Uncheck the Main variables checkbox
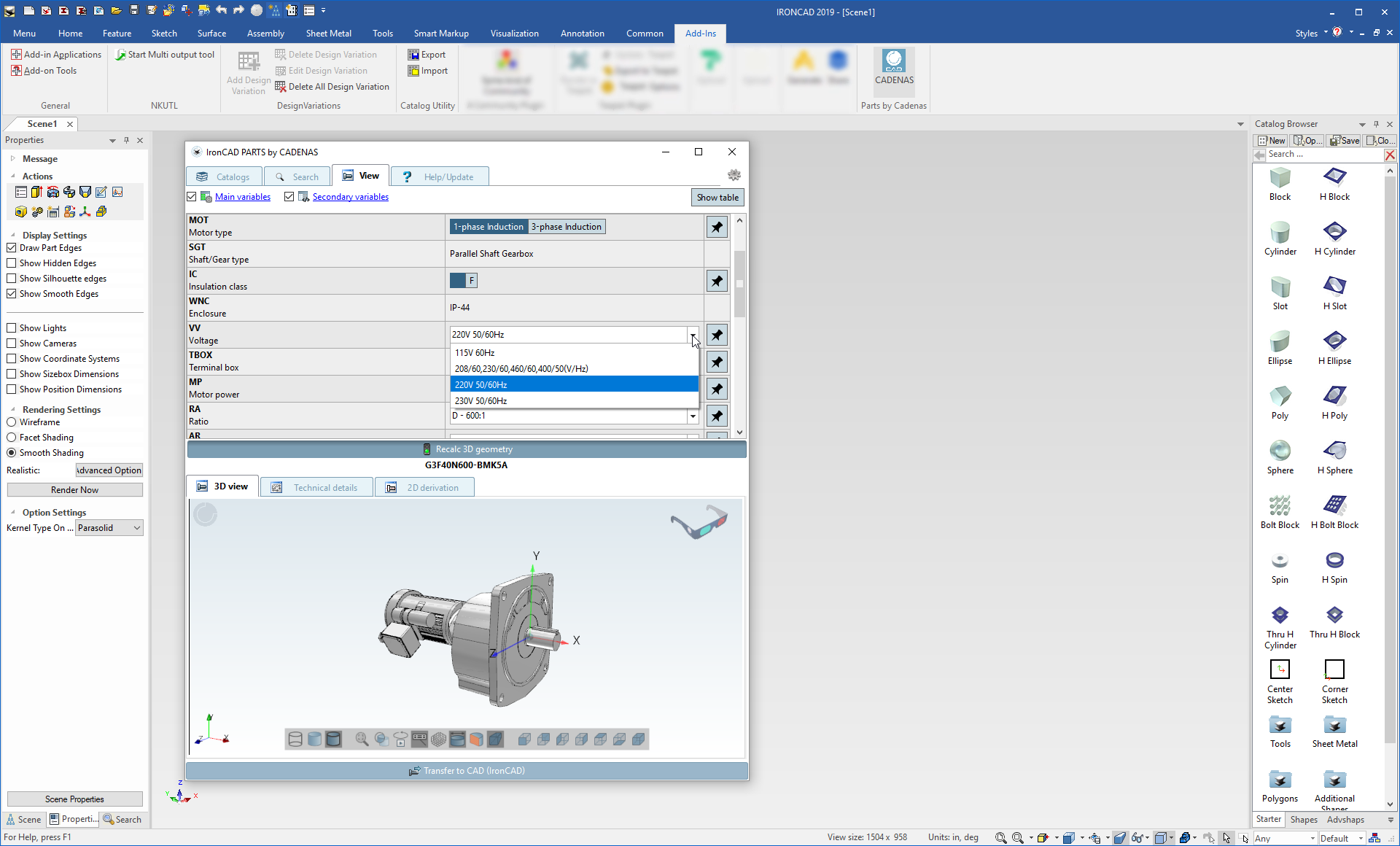Viewport: 1400px width, 846px height. (192, 197)
